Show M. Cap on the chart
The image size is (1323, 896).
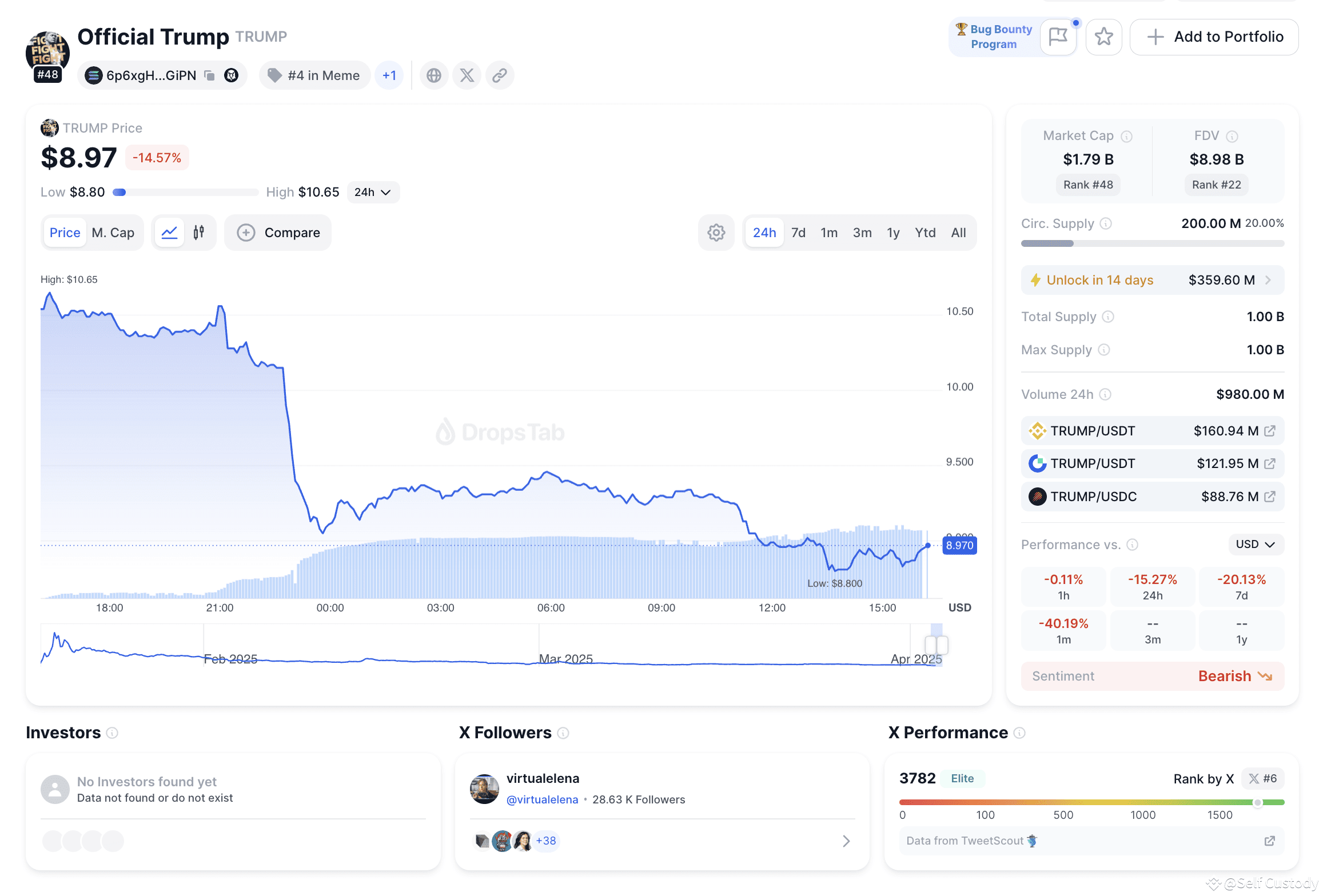[x=113, y=233]
